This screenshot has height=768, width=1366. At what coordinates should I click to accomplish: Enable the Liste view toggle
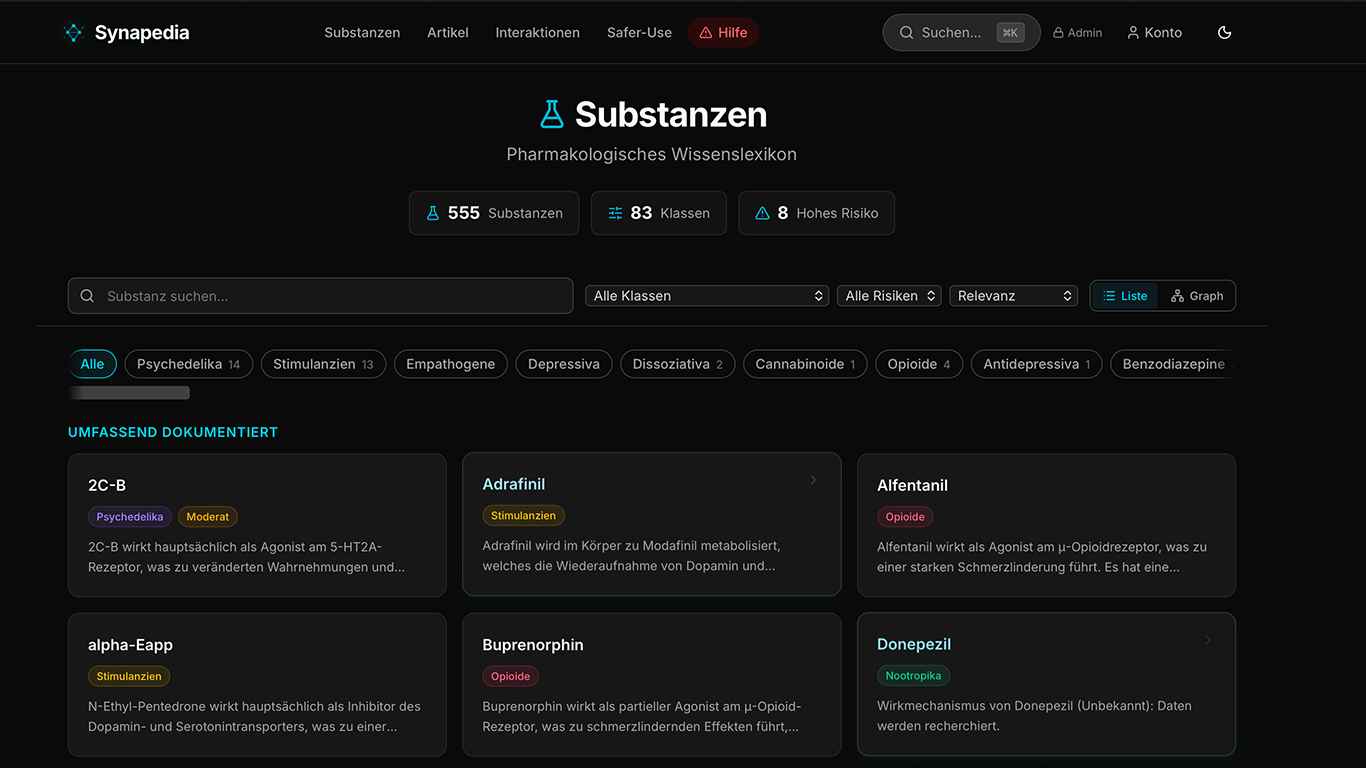coord(1124,295)
